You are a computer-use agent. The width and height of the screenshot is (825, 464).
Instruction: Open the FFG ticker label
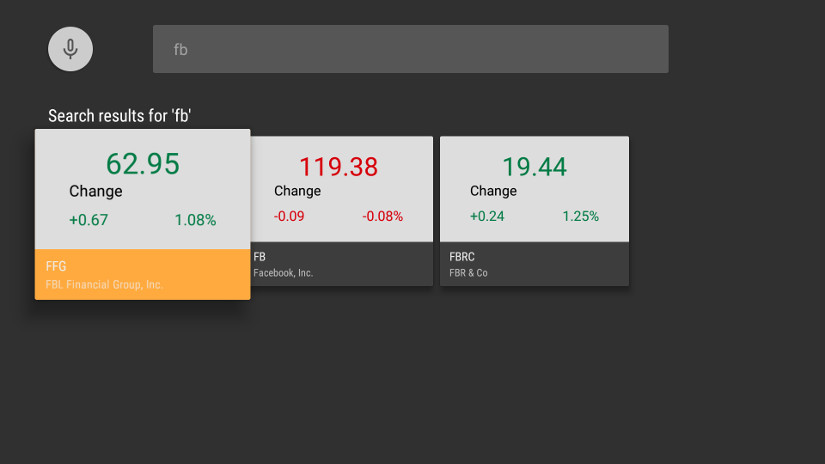click(56, 266)
